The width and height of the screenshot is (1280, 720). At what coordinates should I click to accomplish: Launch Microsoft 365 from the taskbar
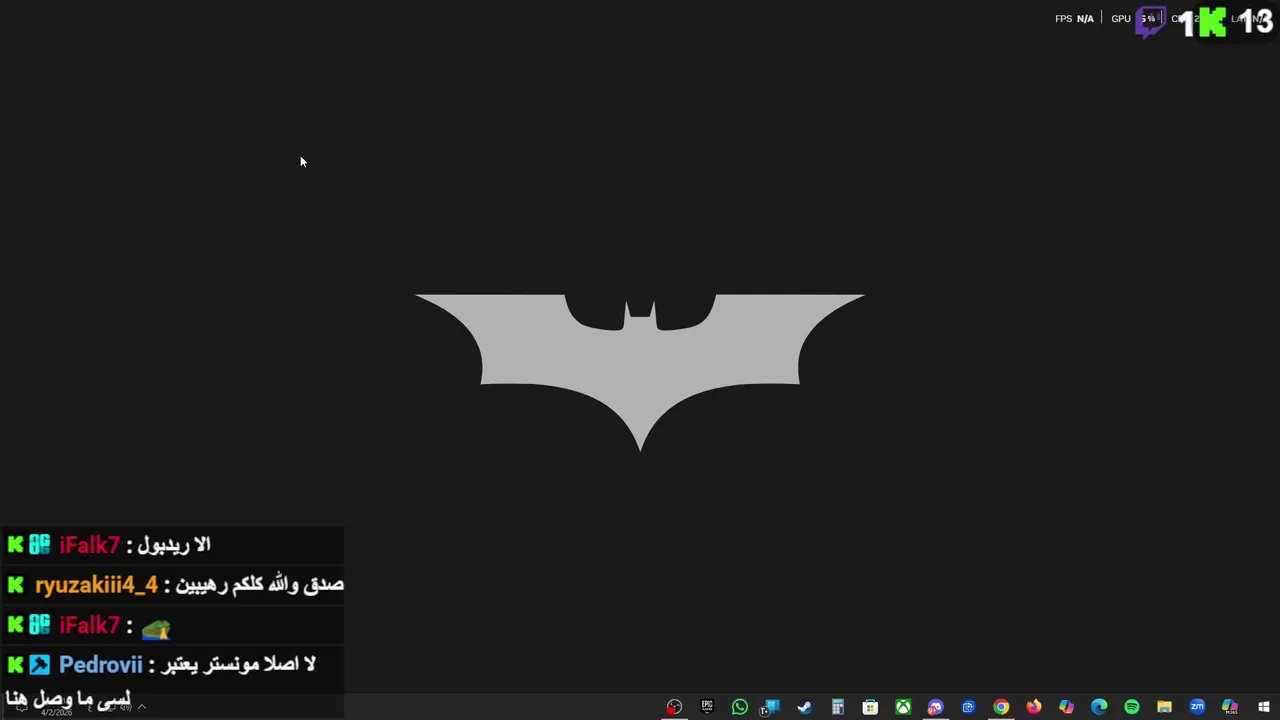(1230, 707)
